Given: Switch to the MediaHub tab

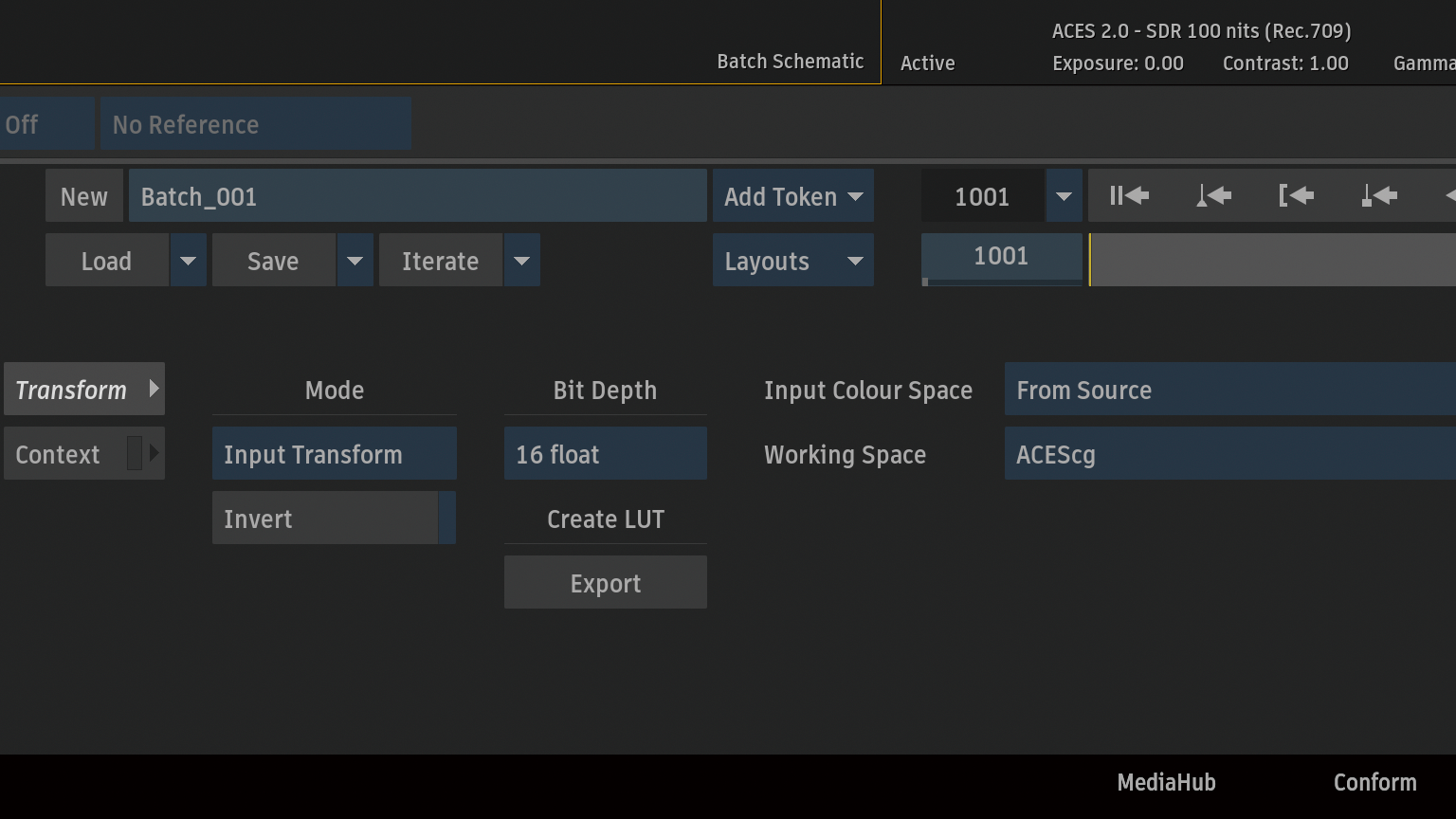Looking at the screenshot, I should point(1166,782).
